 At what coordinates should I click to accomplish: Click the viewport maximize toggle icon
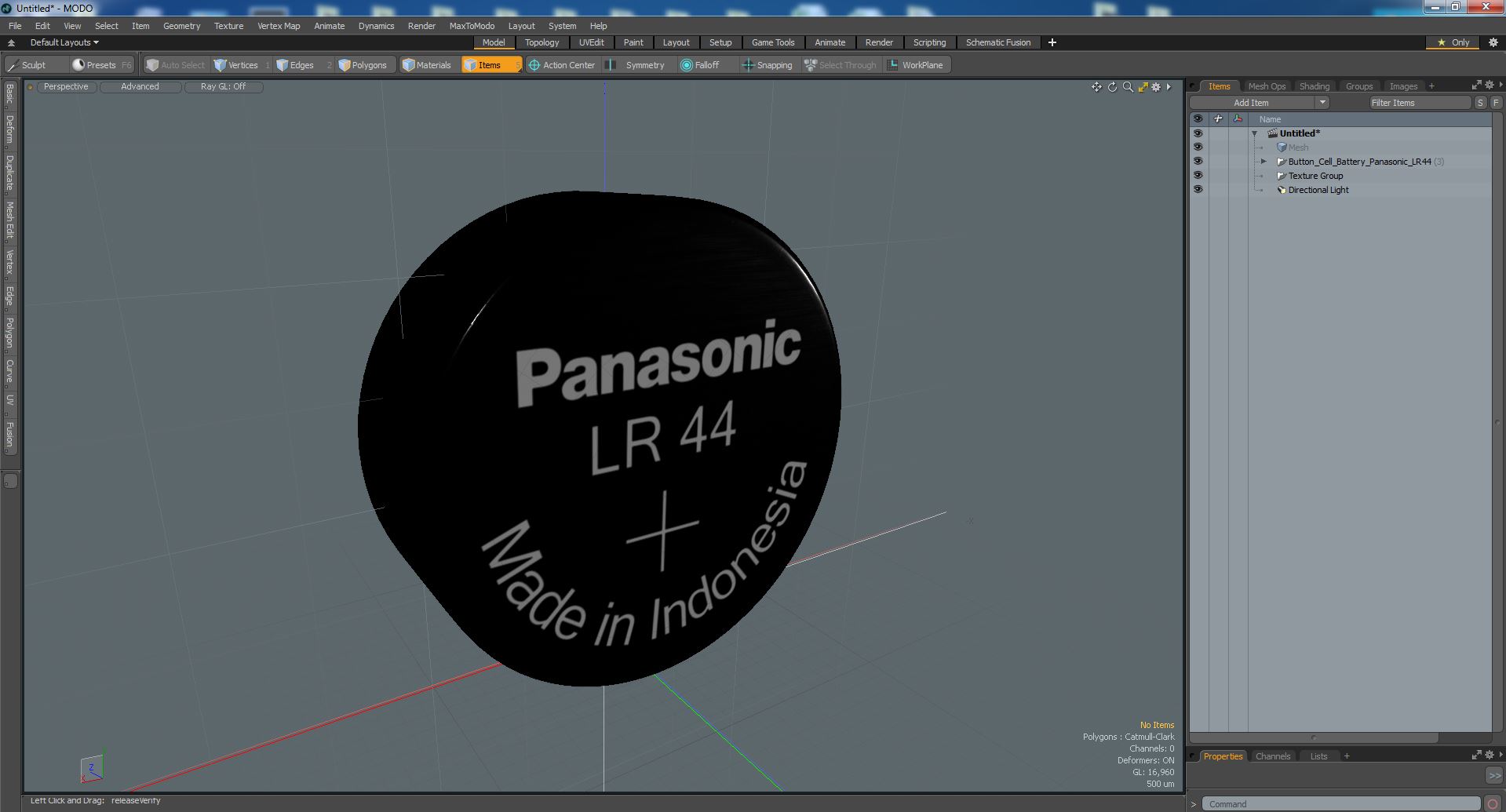(1143, 87)
